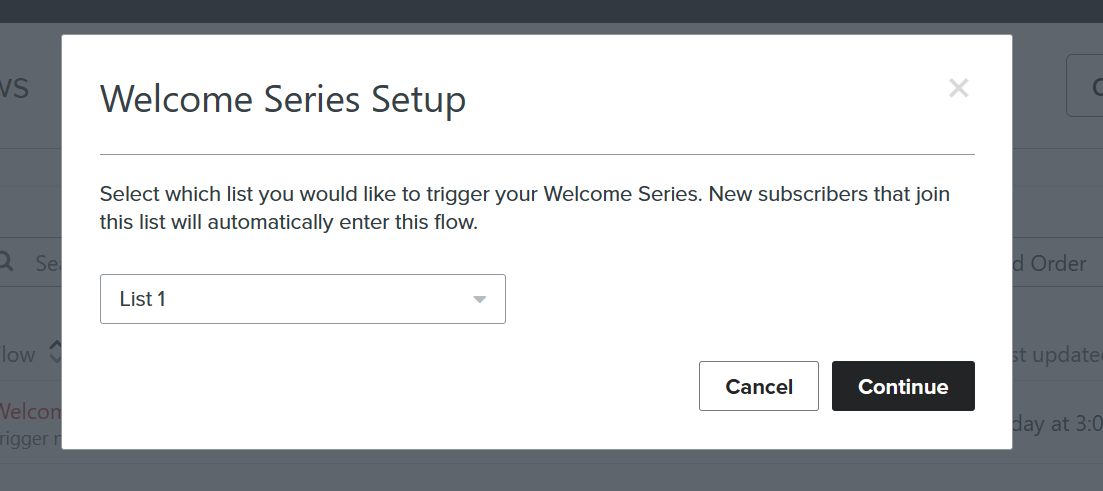Click the flow's last updated timestamp
This screenshot has height=491, width=1103.
pyautogui.click(x=1057, y=423)
